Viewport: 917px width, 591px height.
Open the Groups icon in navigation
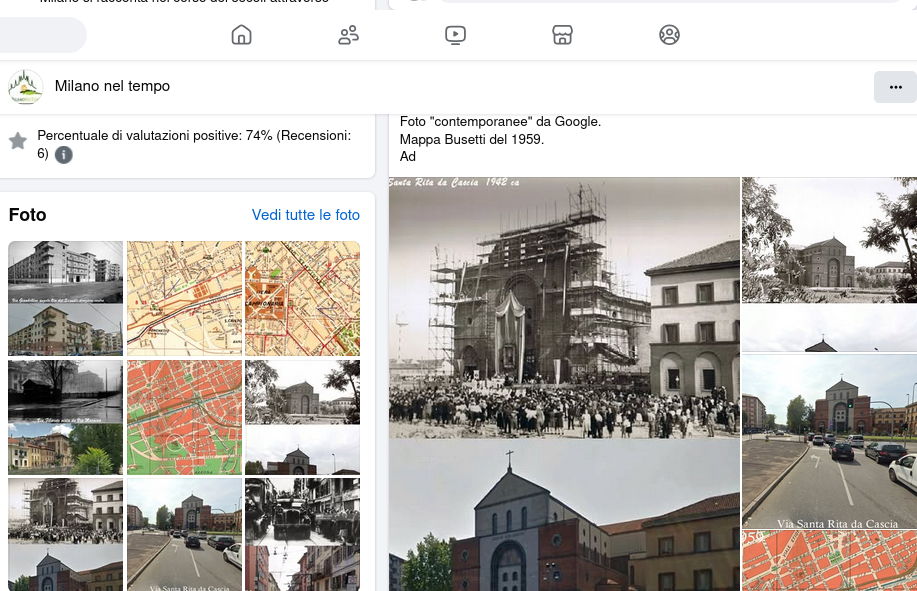[x=669, y=35]
